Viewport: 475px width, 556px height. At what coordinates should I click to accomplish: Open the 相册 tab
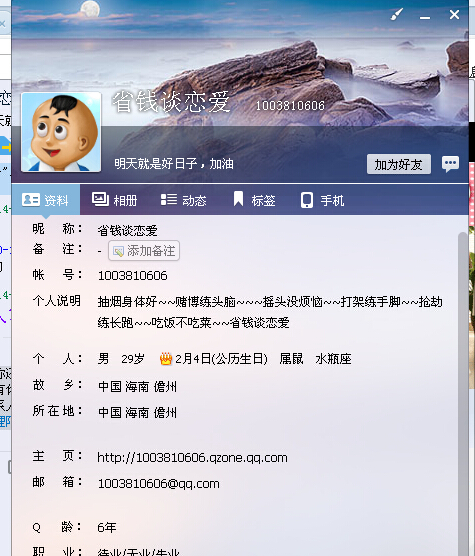114,200
